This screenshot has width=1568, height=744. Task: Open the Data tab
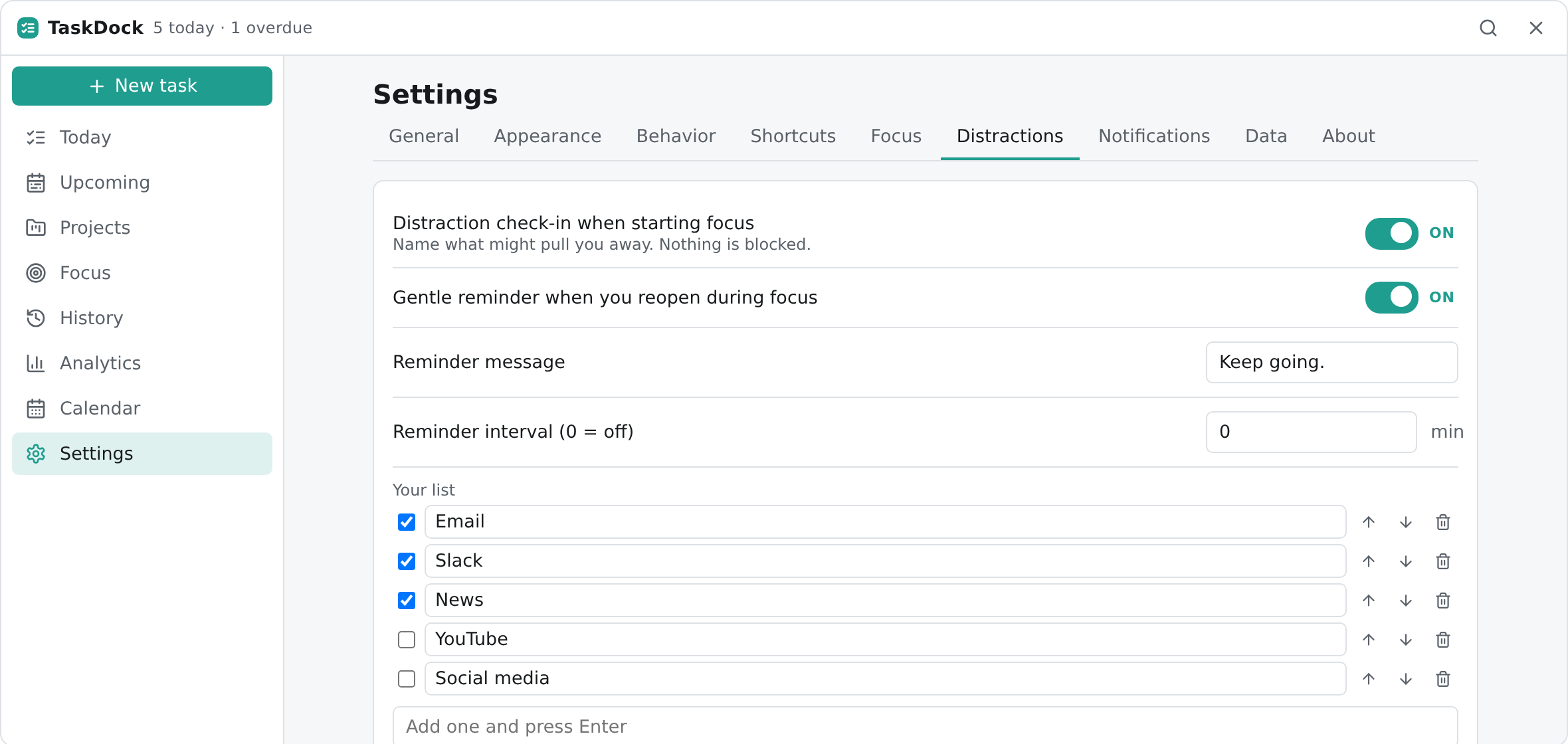[1266, 136]
